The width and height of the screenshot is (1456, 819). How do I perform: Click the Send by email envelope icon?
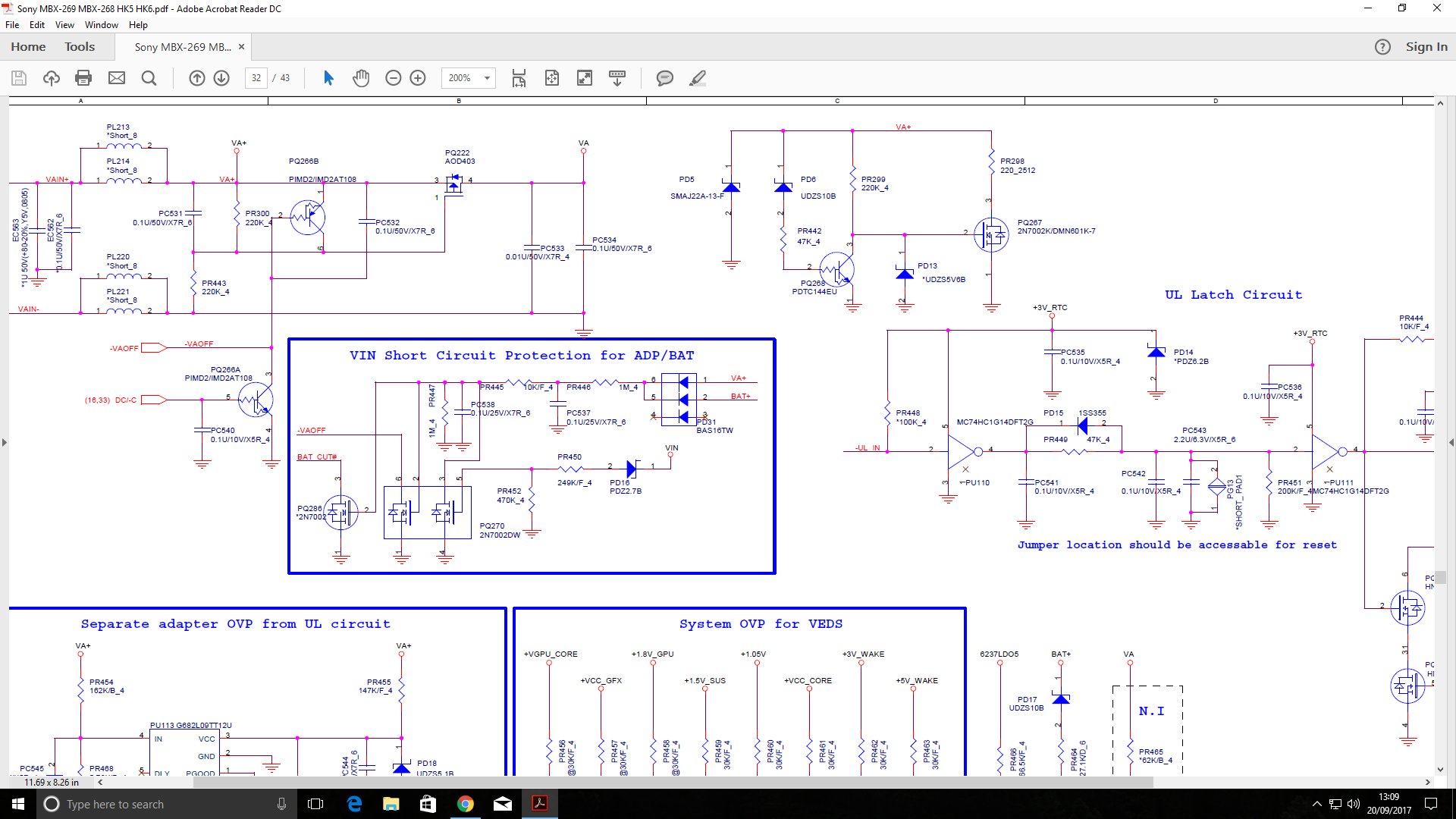click(117, 78)
